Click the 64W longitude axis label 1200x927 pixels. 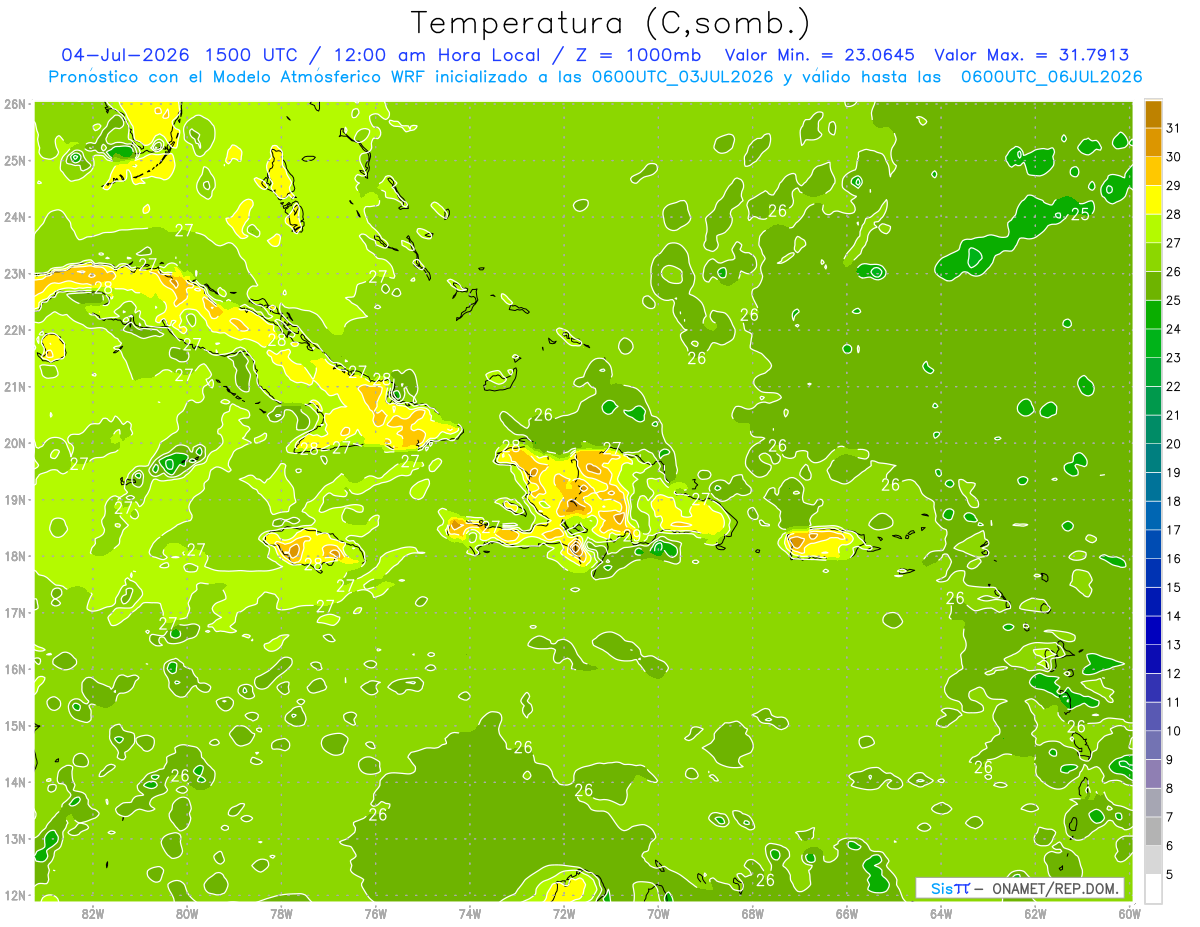[x=941, y=913]
